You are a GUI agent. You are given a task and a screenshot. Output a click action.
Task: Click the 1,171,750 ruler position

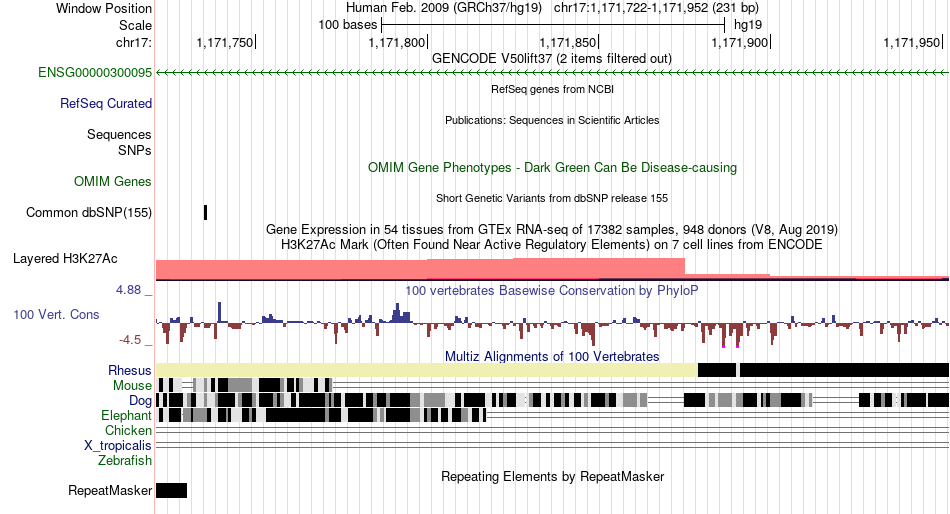[225, 42]
